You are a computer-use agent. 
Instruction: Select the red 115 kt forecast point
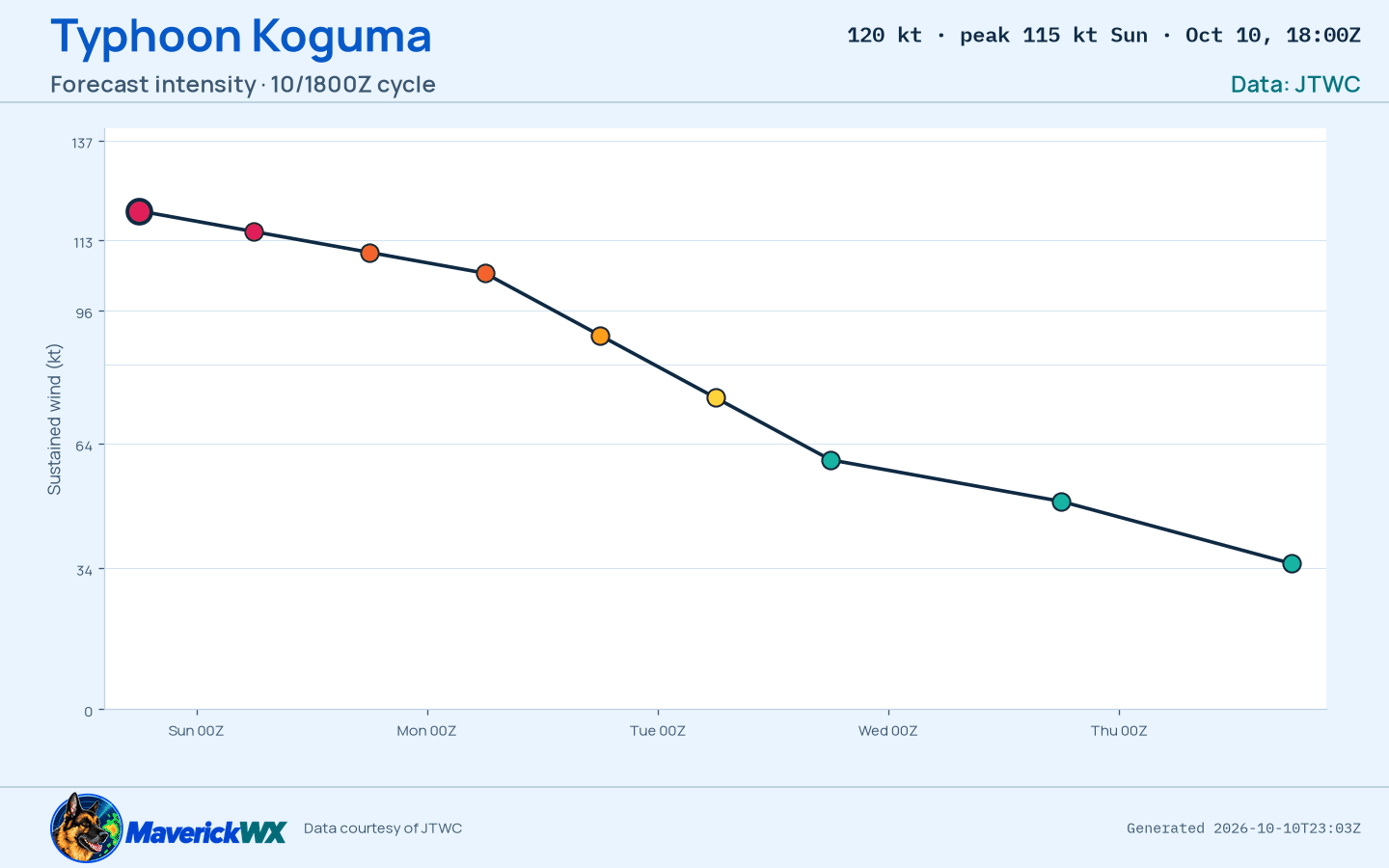[x=254, y=231]
